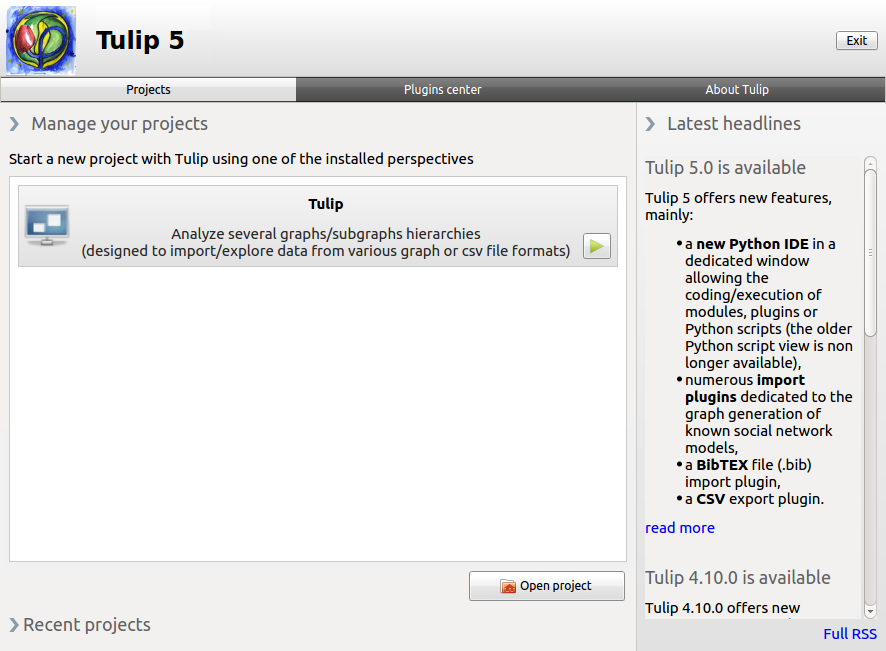This screenshot has width=886, height=651.
Task: Click the headlines vertical scrollbar handle
Action: (x=870, y=251)
